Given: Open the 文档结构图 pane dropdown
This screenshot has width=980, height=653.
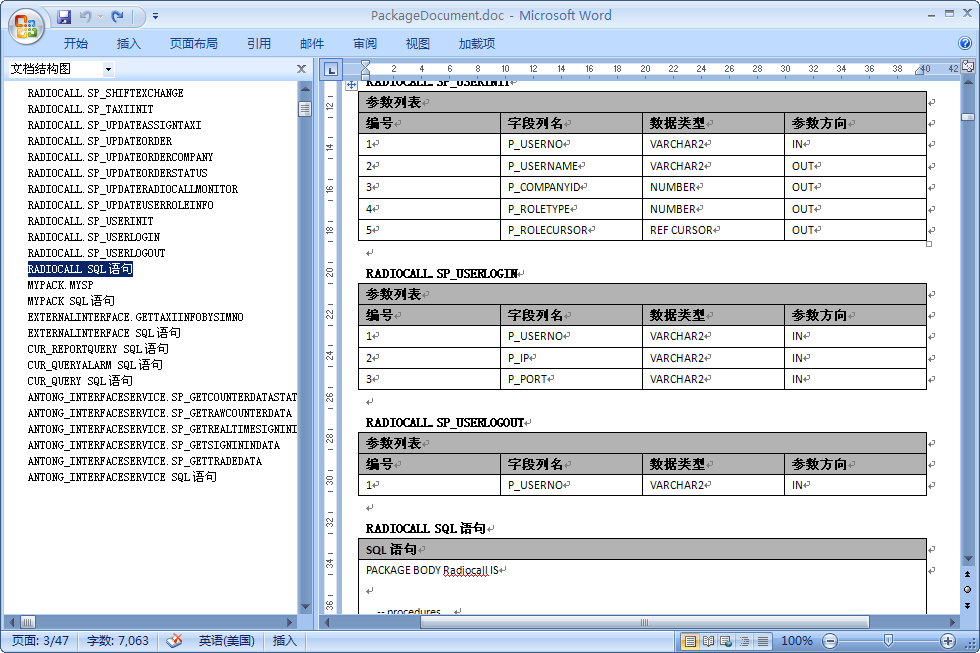Looking at the screenshot, I should tap(108, 69).
